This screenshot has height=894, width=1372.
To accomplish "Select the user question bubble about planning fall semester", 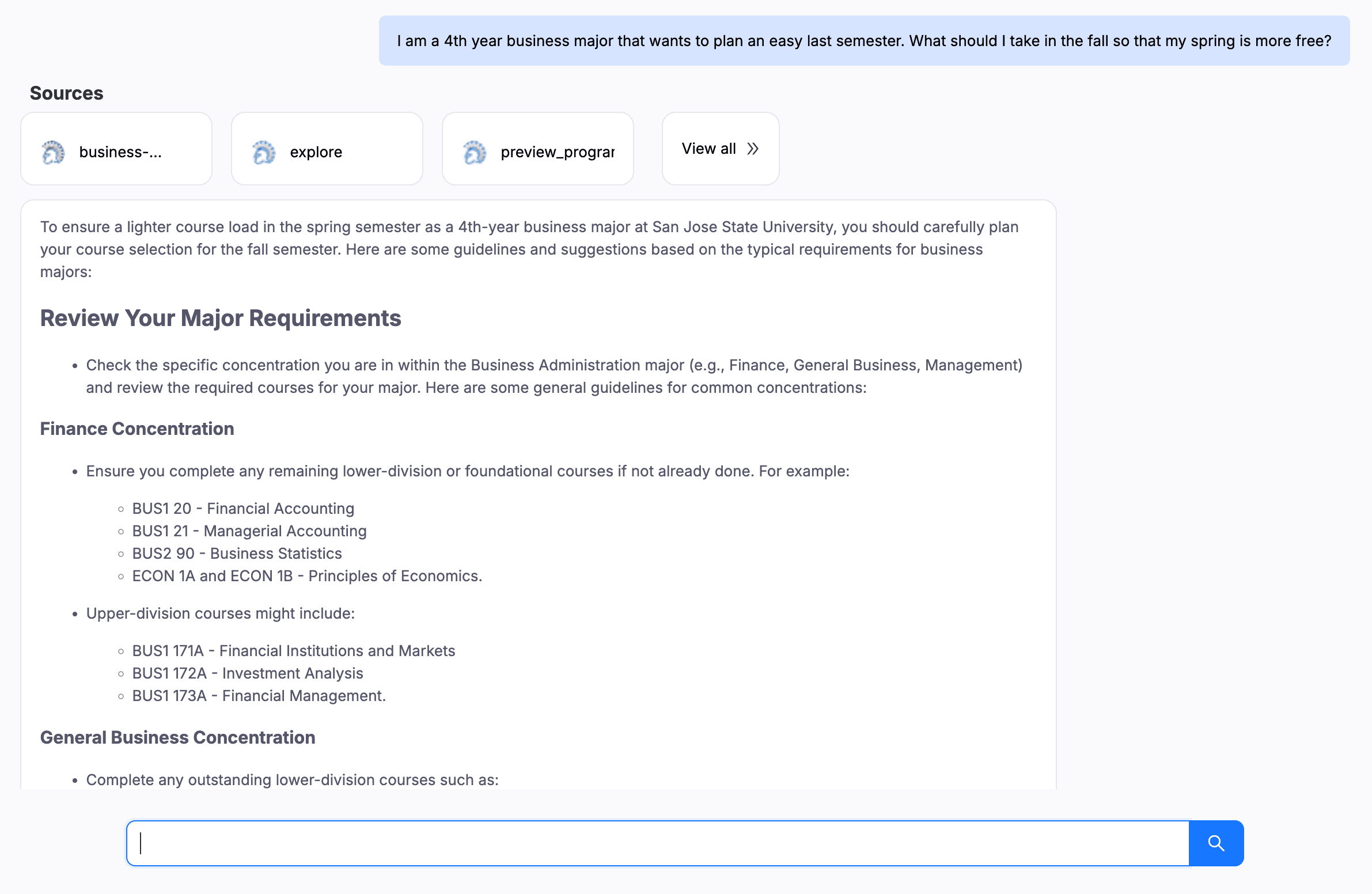I will click(864, 40).
